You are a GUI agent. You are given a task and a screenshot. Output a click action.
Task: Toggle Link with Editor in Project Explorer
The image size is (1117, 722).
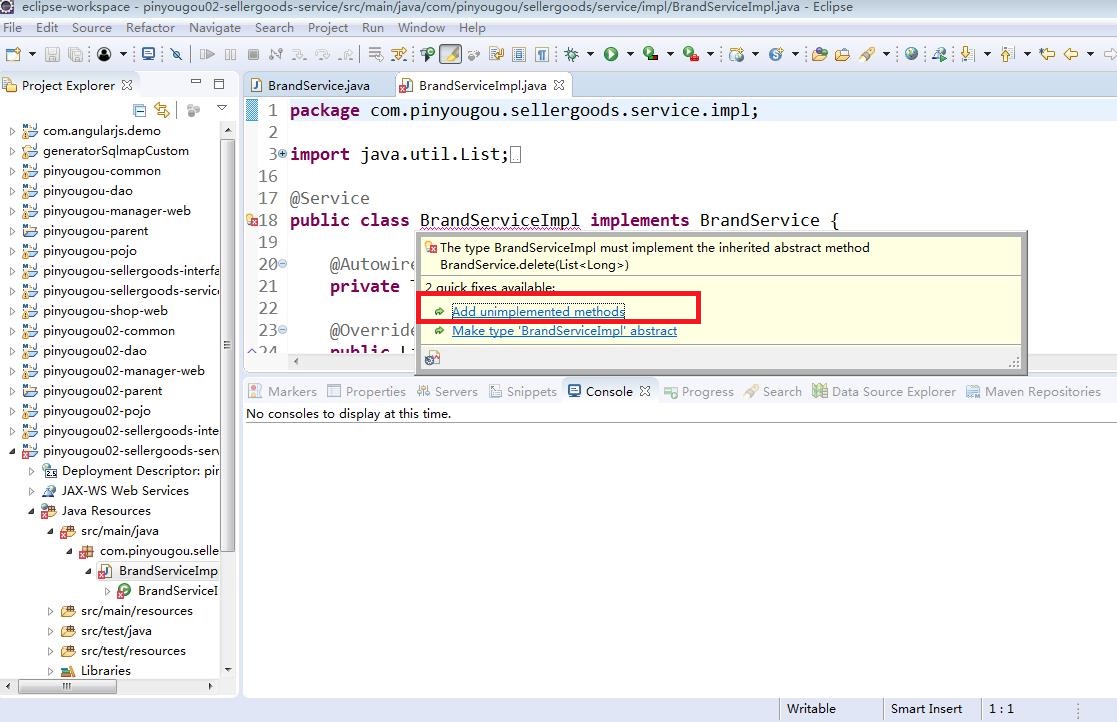click(162, 110)
